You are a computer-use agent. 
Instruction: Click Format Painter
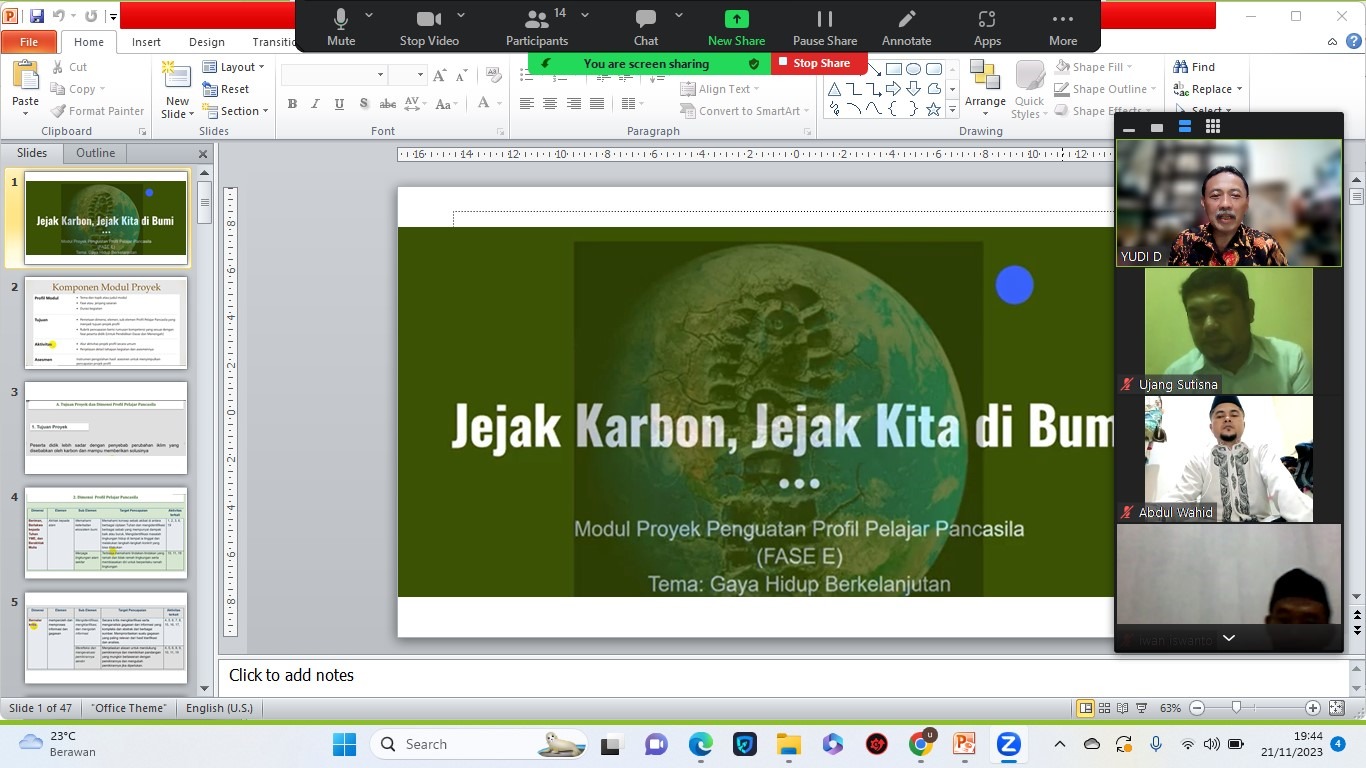click(97, 111)
